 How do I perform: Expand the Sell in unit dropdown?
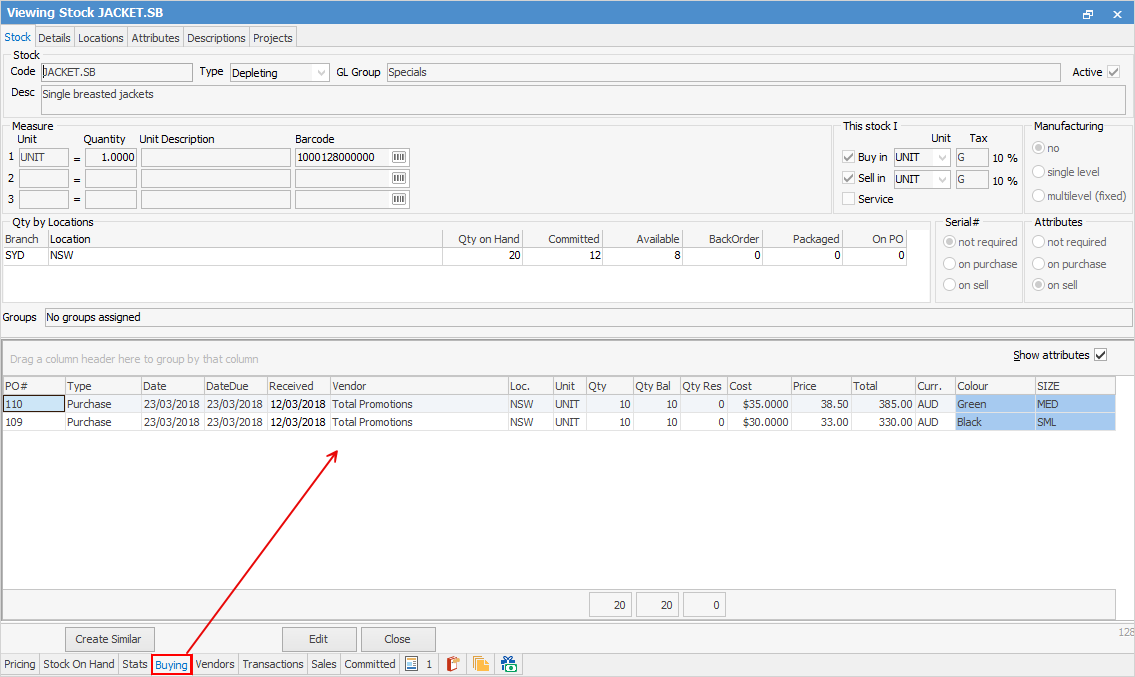pos(941,179)
